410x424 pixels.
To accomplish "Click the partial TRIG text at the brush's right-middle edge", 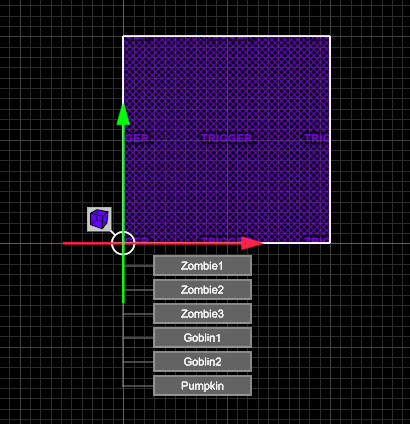I will click(x=317, y=138).
